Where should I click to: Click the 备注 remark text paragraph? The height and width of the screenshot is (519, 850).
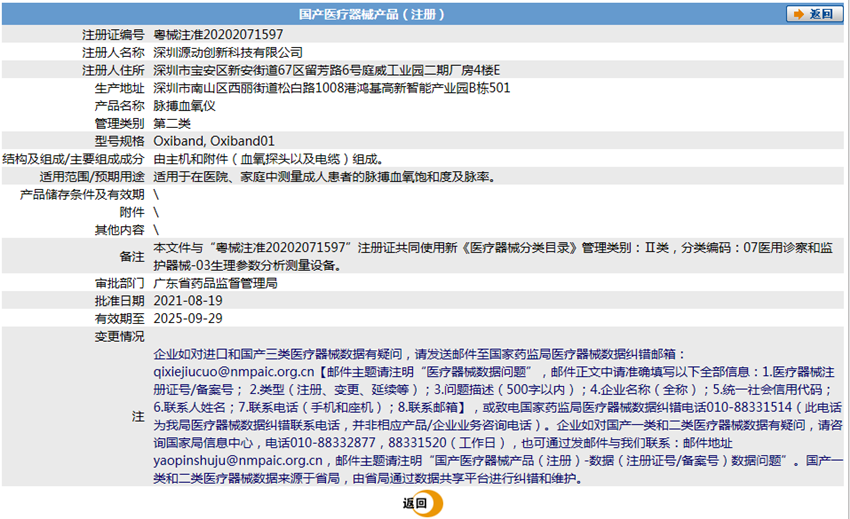point(493,257)
